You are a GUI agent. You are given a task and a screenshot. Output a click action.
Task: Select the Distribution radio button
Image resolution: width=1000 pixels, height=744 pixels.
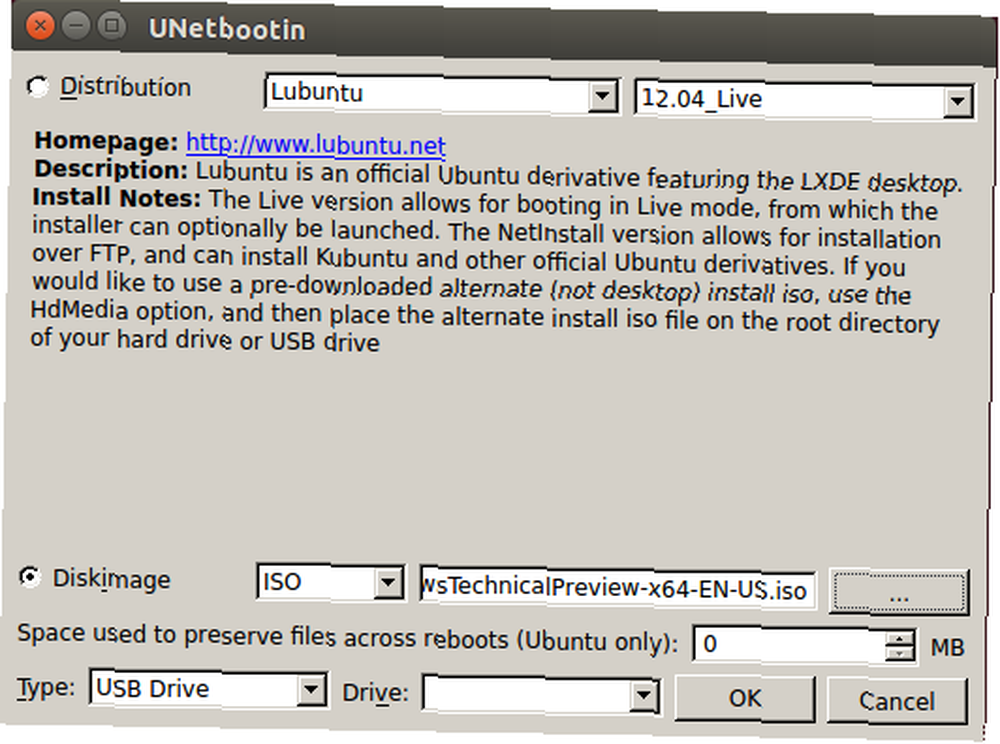[x=38, y=87]
